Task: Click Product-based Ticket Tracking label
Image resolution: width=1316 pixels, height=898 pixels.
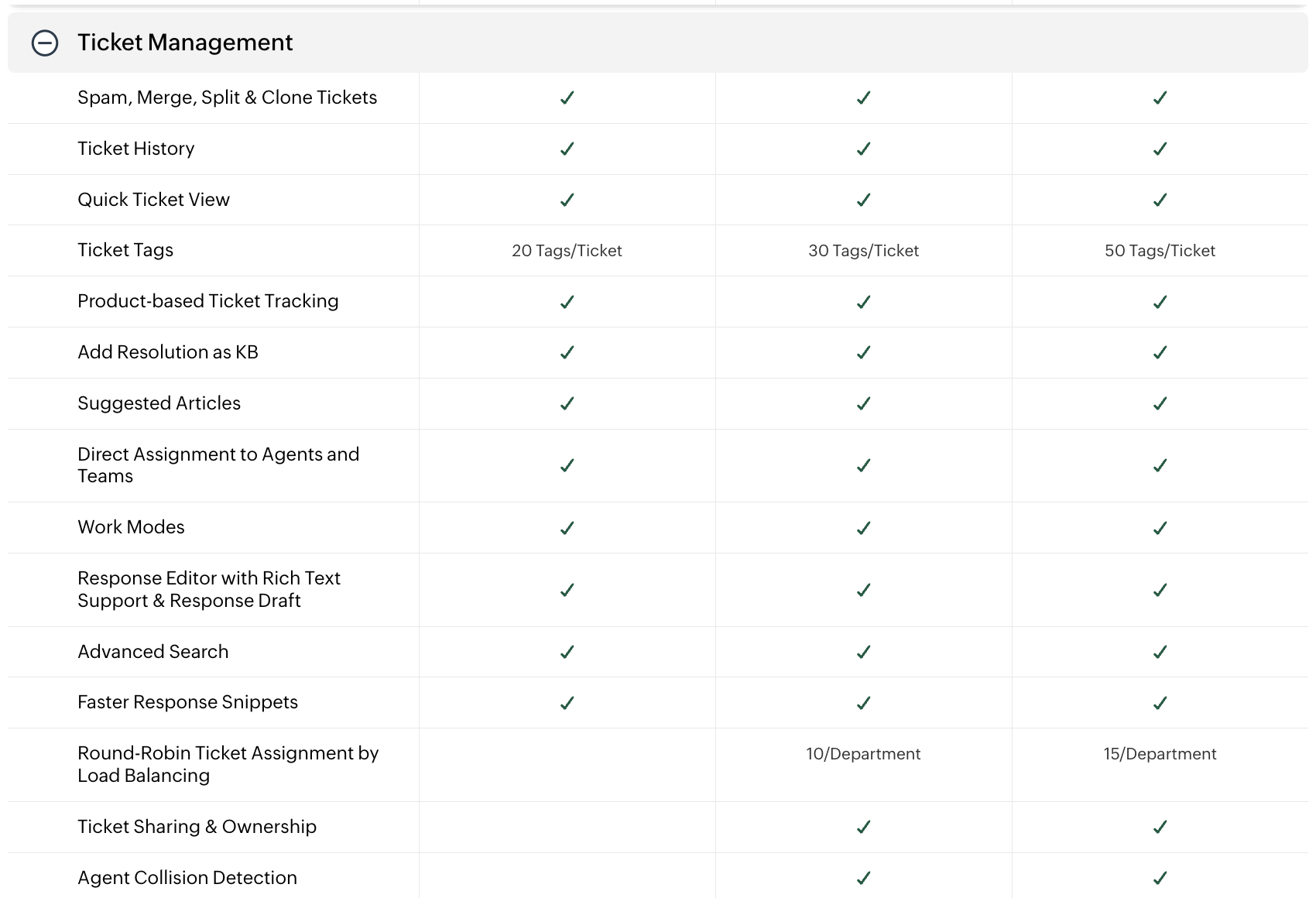Action: 208,301
